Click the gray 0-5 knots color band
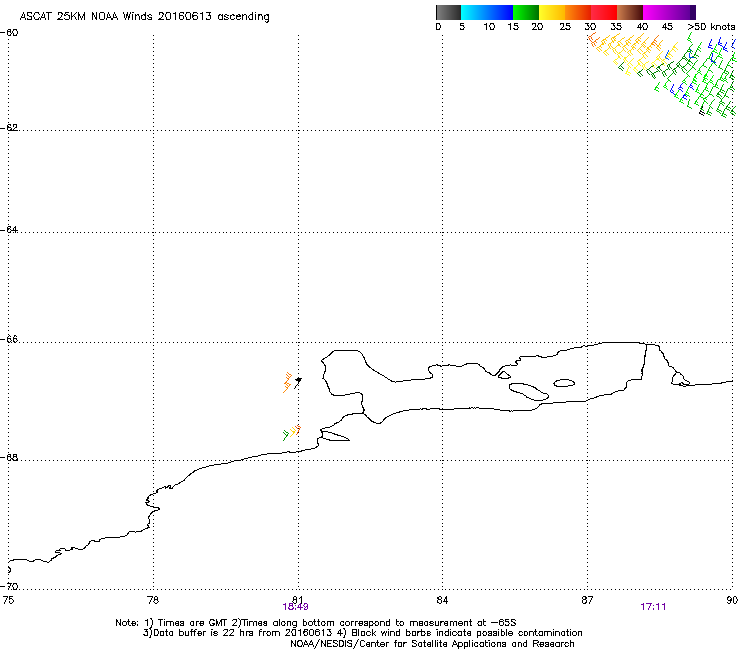740x650 pixels. click(448, 12)
